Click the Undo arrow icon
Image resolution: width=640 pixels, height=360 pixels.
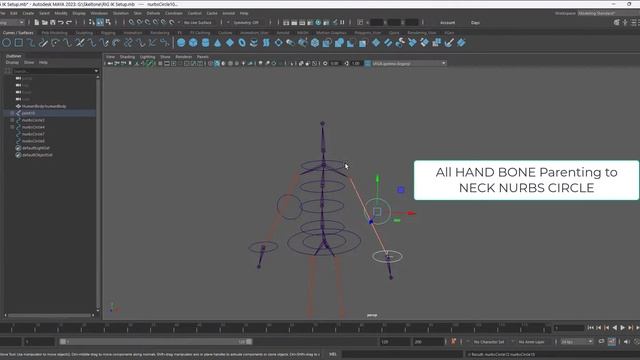[60, 22]
